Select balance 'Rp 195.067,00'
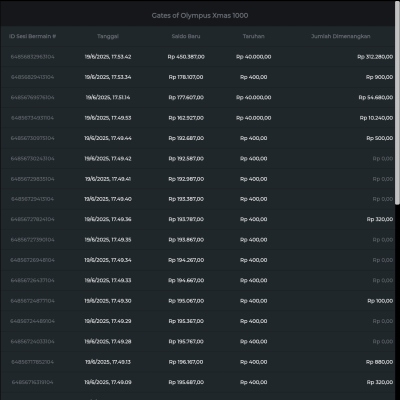 point(186,301)
